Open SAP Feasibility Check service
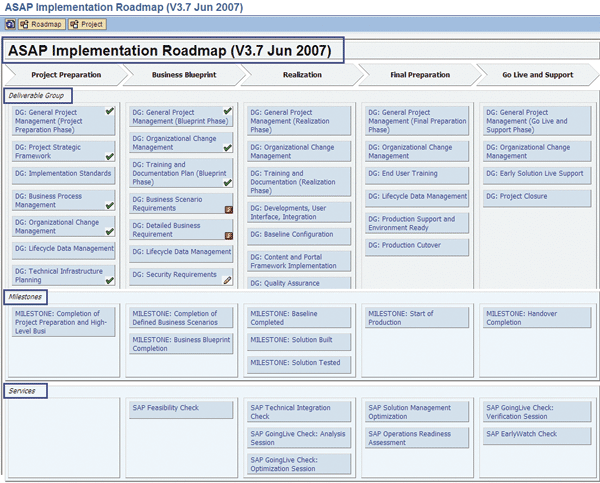 [x=181, y=410]
